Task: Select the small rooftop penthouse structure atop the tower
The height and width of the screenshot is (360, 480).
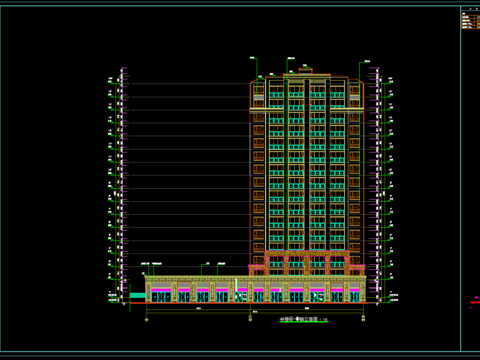Action: 305,70
